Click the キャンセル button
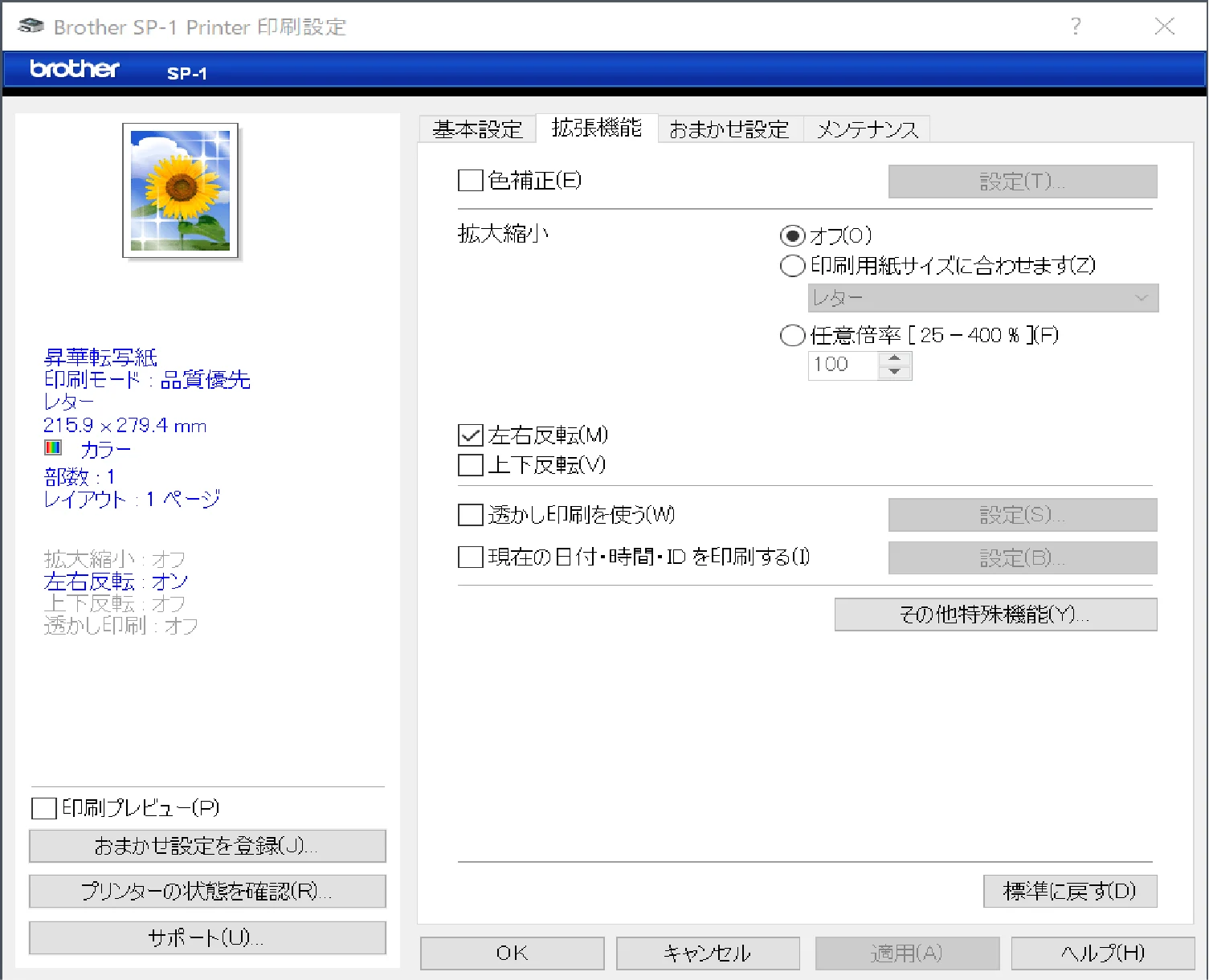The width and height of the screenshot is (1209, 980). pos(708,953)
